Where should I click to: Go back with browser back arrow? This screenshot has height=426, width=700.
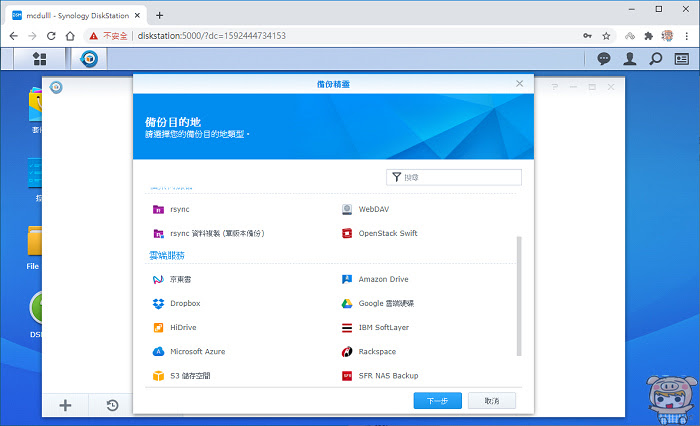(x=13, y=36)
